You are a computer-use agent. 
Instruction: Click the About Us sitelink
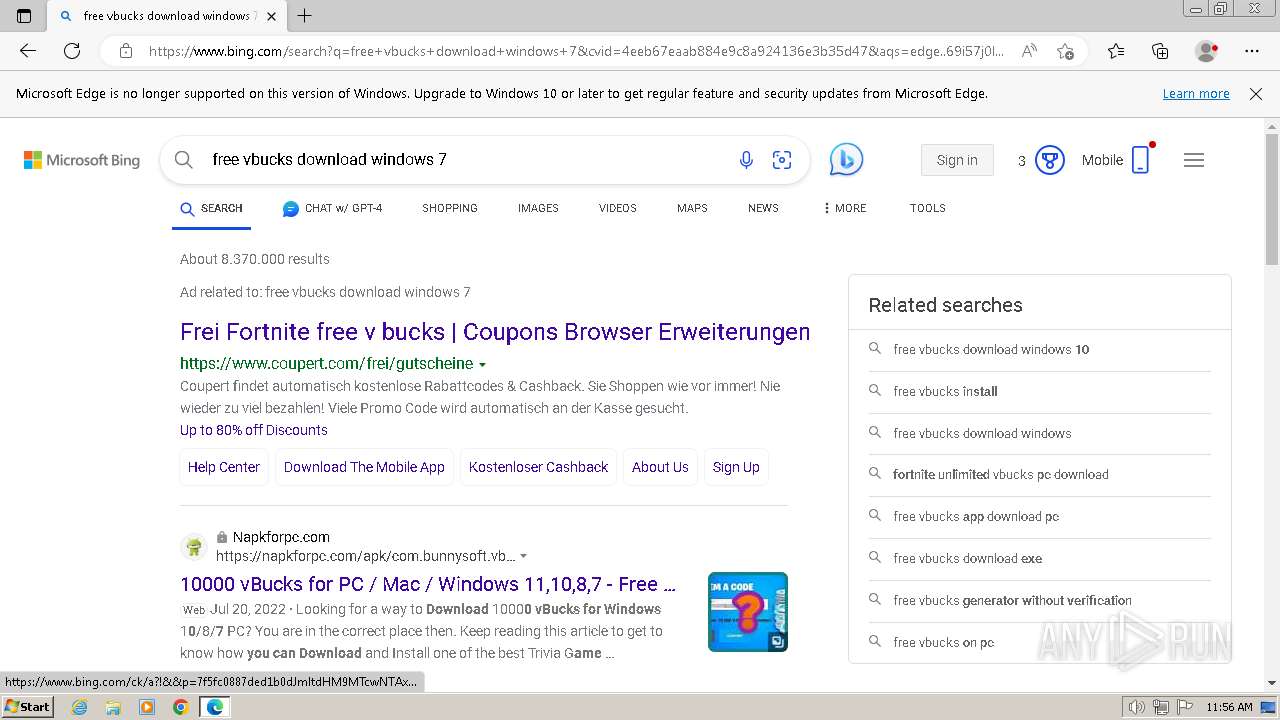coord(660,467)
